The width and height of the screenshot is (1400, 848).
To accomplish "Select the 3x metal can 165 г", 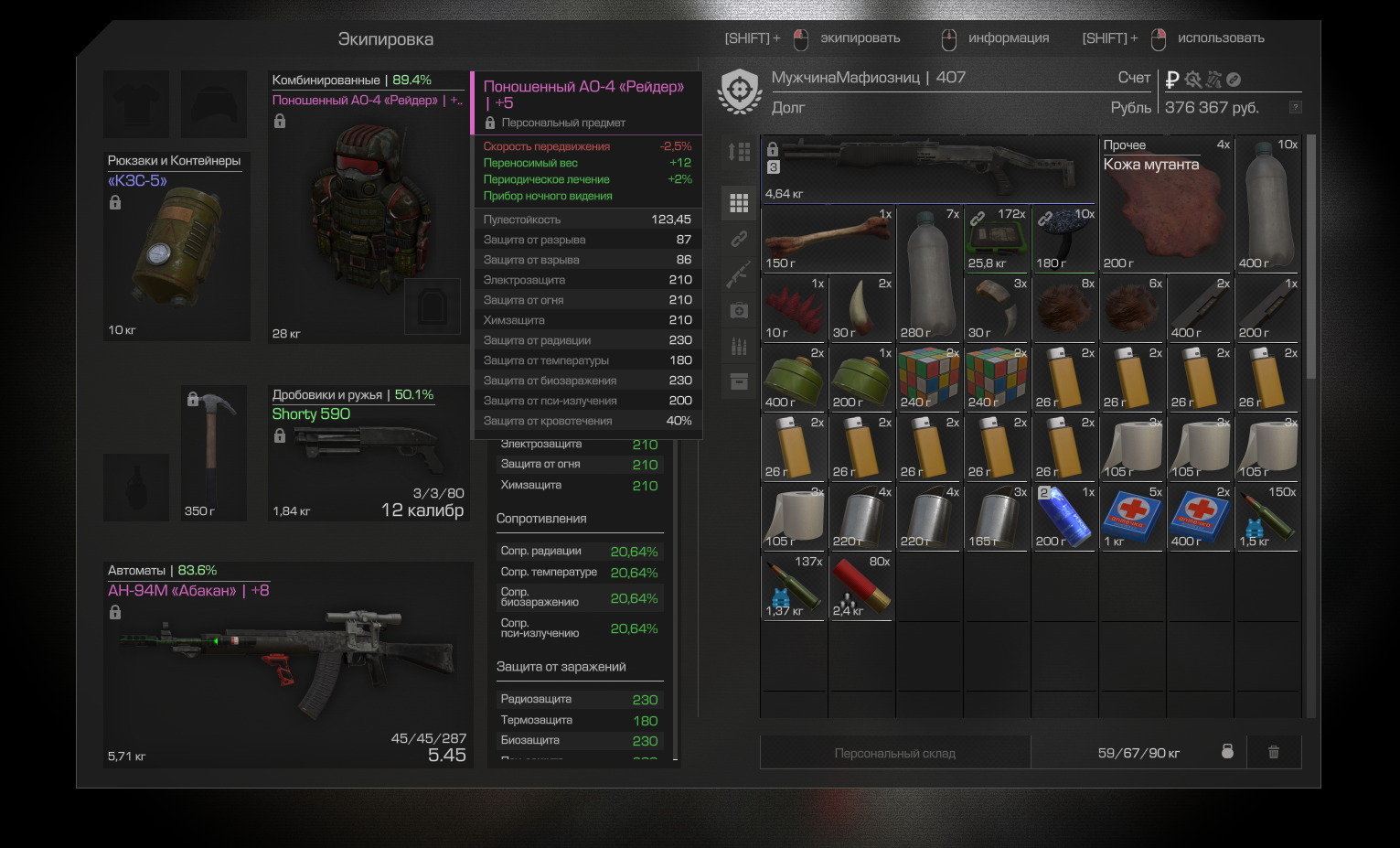I will click(997, 517).
